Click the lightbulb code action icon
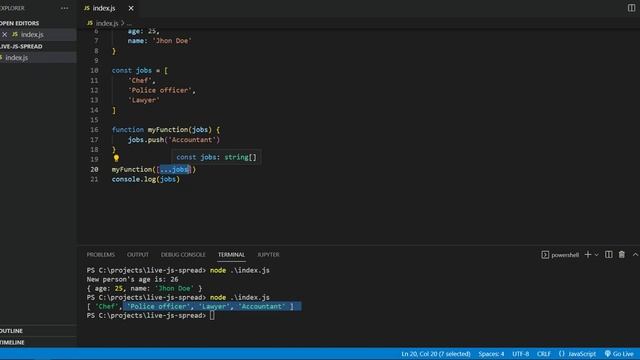This screenshot has width=640, height=360. tap(116, 158)
